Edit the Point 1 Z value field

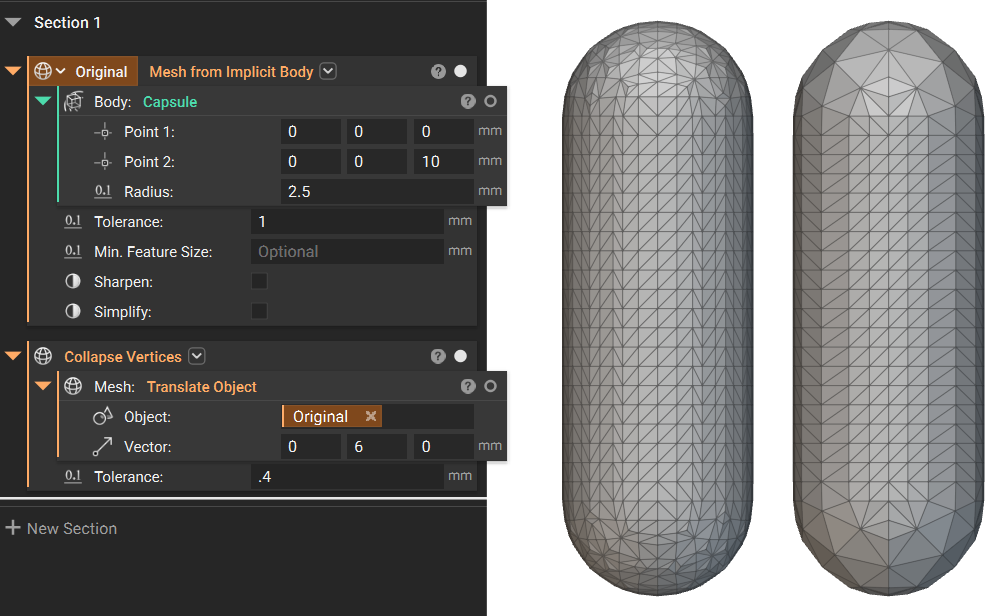click(443, 132)
